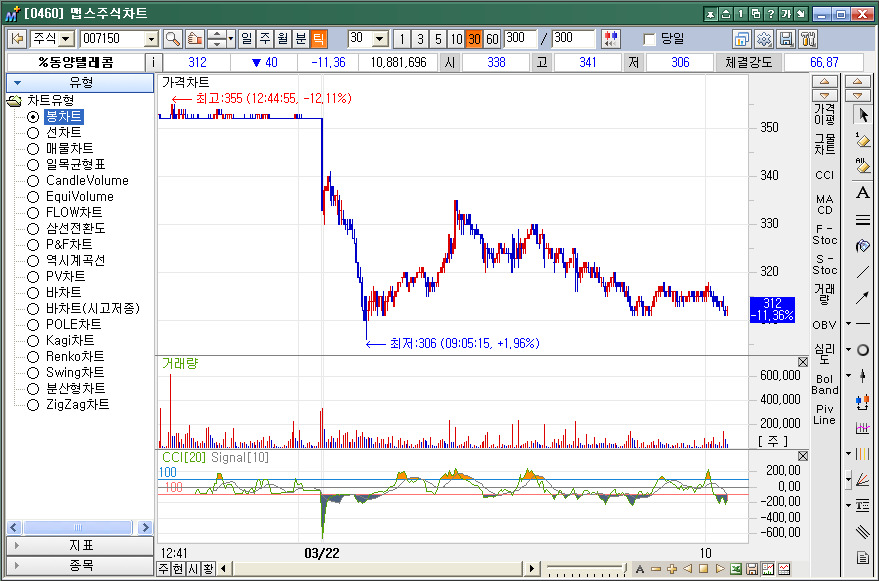The width and height of the screenshot is (879, 581).
Task: Close the 거래량 volume pane
Action: coord(803,362)
